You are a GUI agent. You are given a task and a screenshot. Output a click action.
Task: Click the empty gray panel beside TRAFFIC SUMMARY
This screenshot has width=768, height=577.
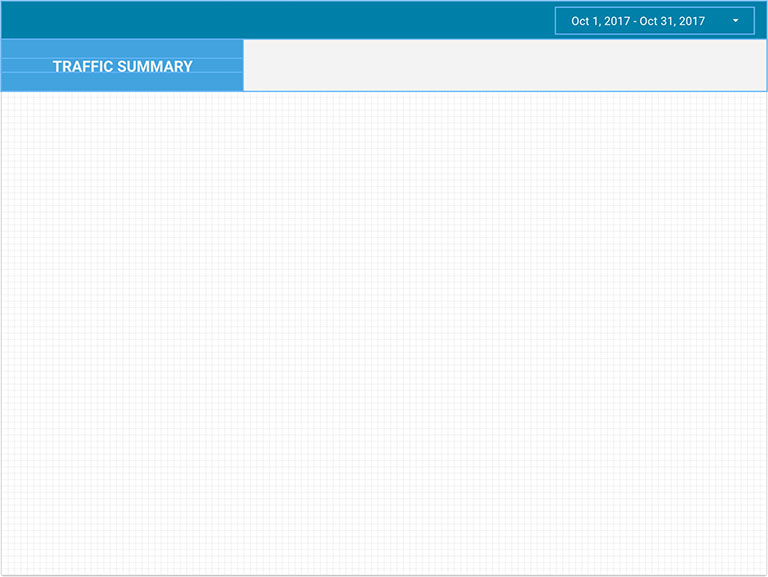point(504,65)
